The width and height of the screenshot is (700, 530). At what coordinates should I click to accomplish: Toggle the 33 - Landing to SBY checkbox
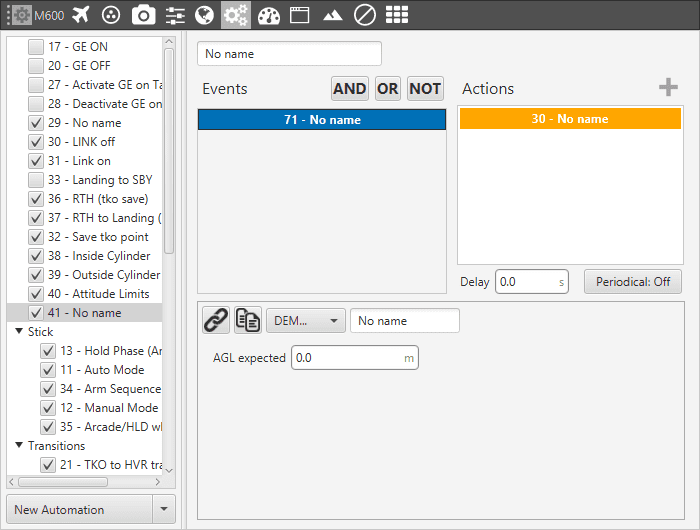[x=36, y=180]
